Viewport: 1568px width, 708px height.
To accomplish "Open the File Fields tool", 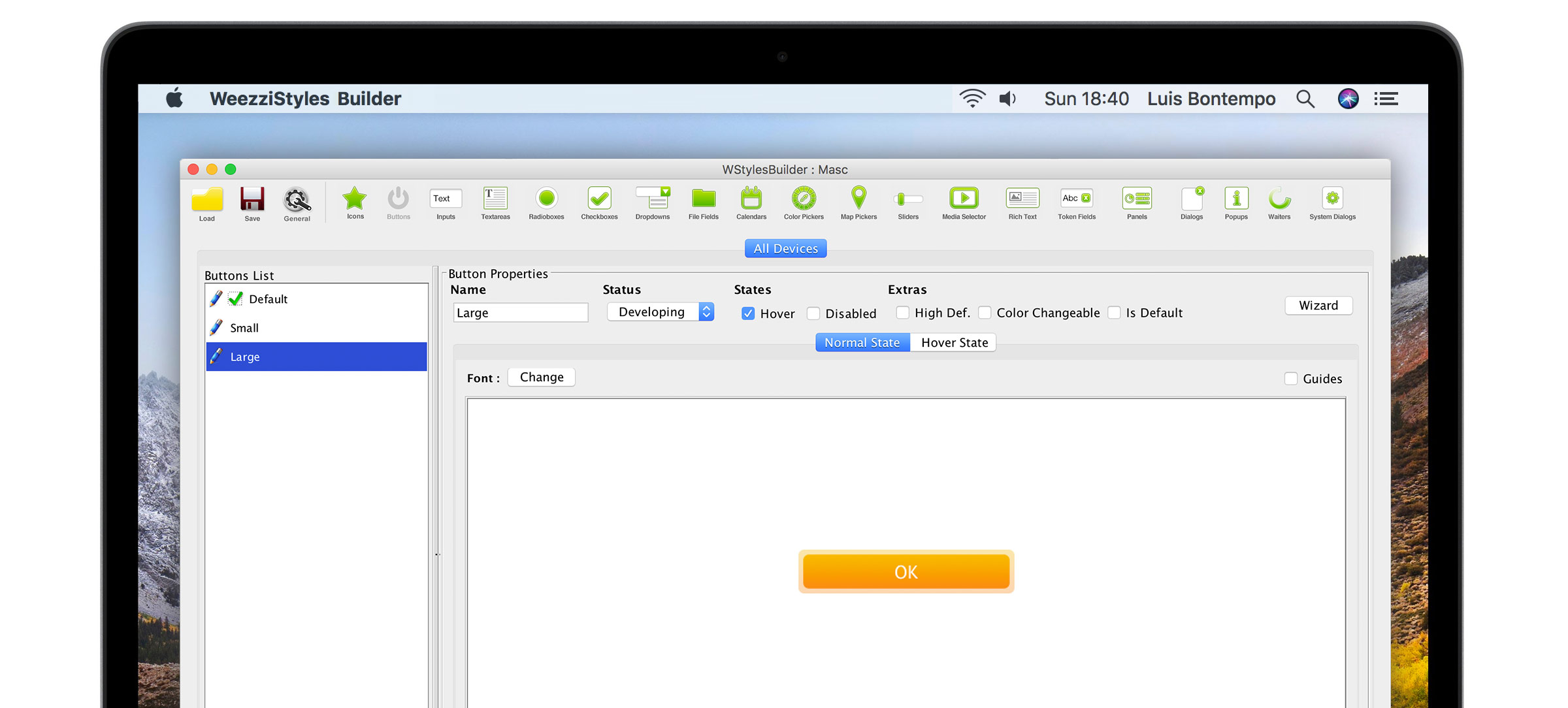I will tap(704, 202).
